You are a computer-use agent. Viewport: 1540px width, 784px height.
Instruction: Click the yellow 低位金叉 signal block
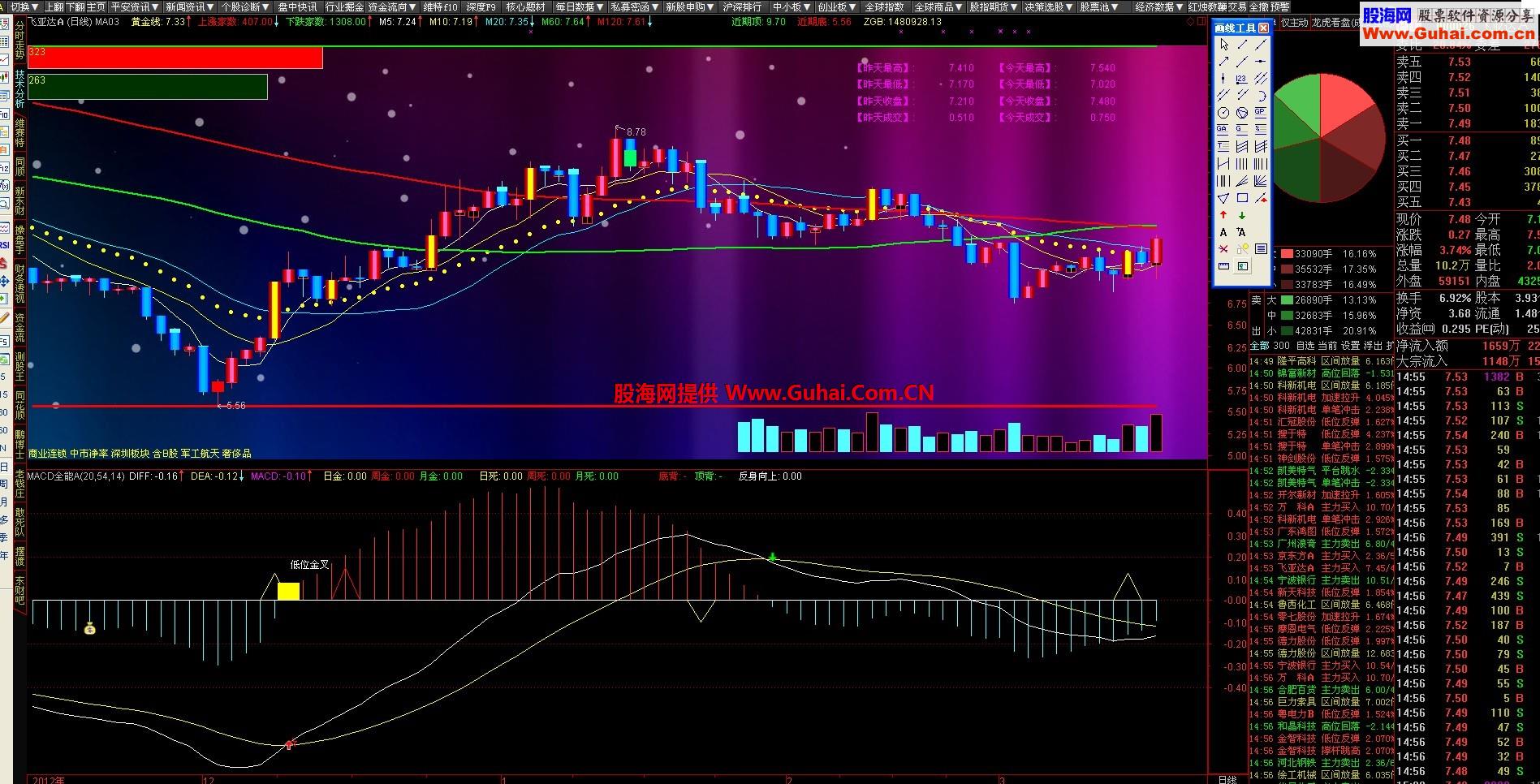pyautogui.click(x=288, y=591)
